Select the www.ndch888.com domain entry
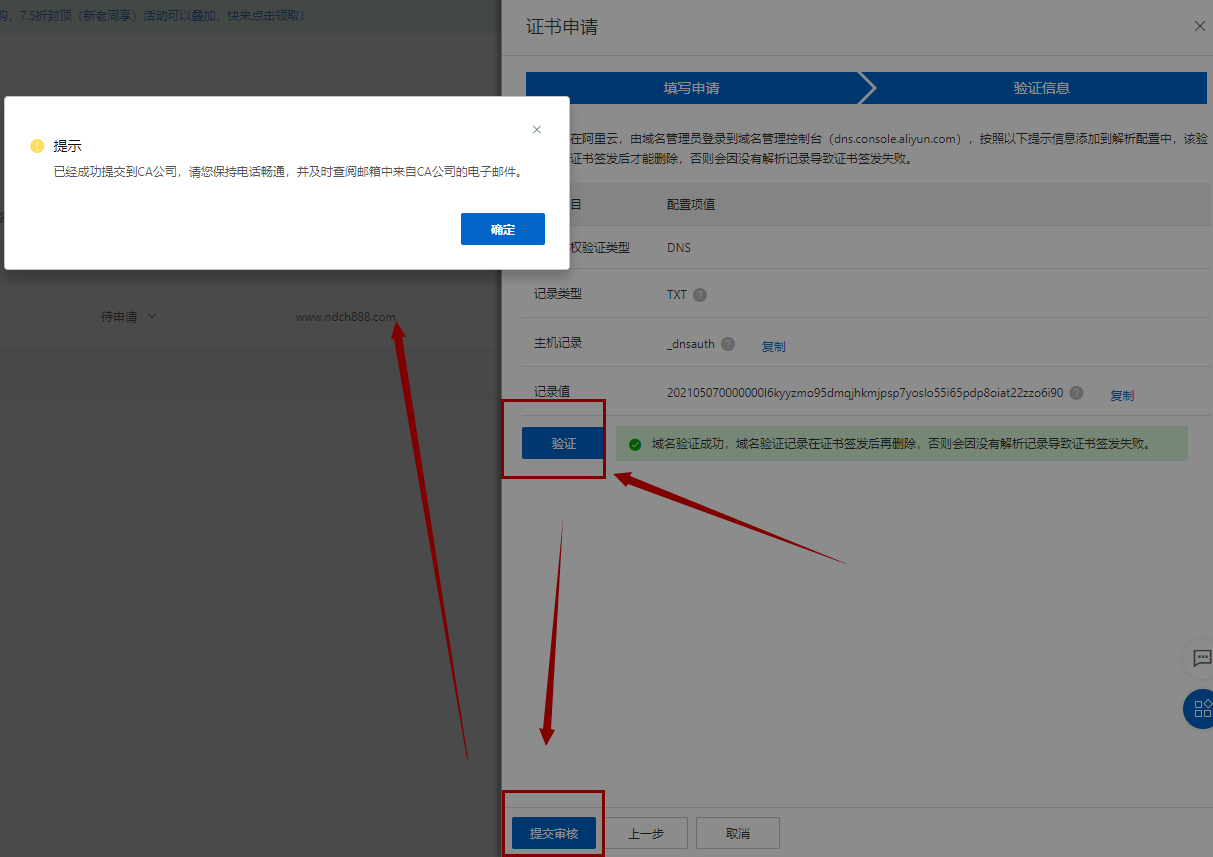 point(345,317)
